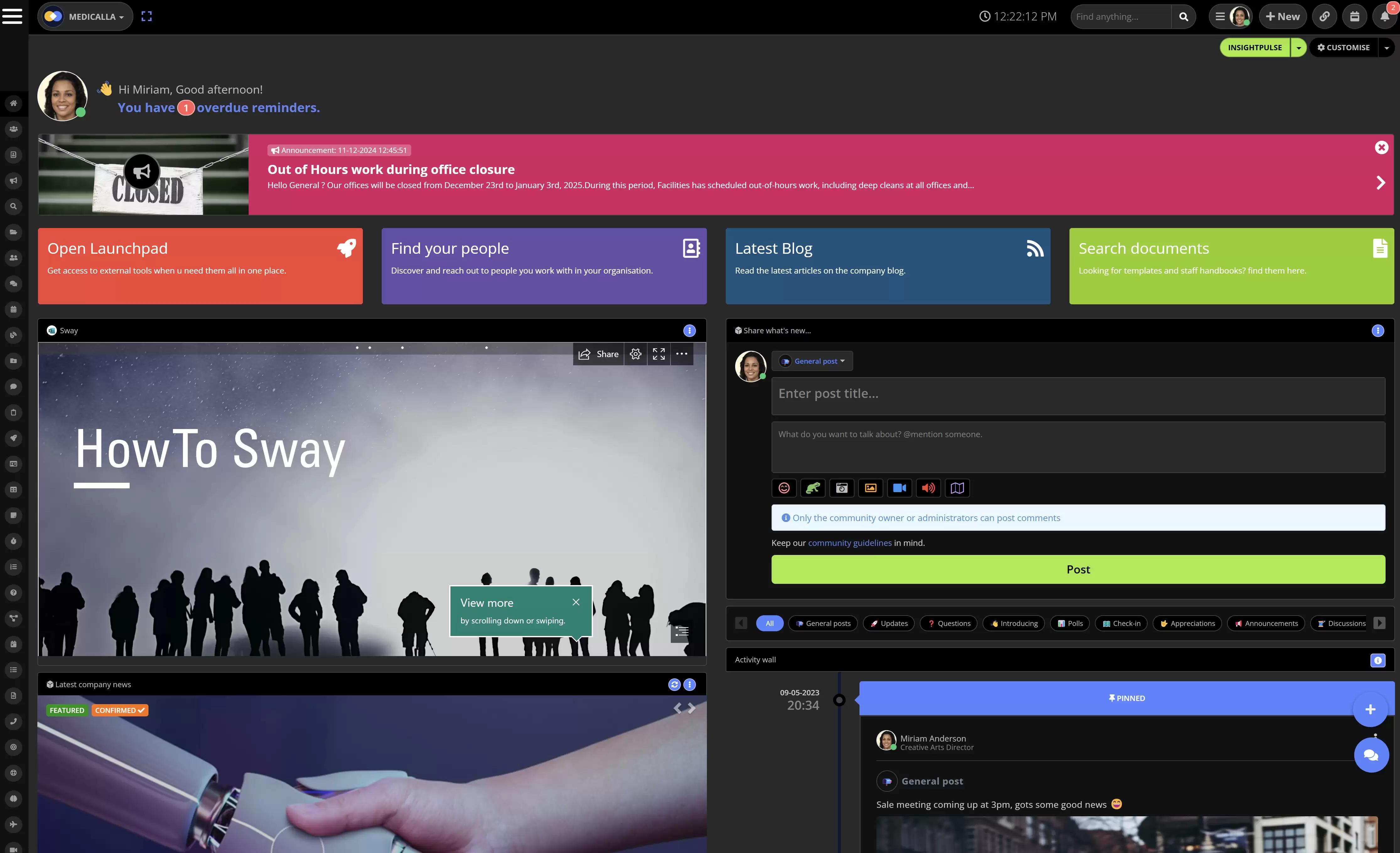Filter the wall by Questions

949,623
